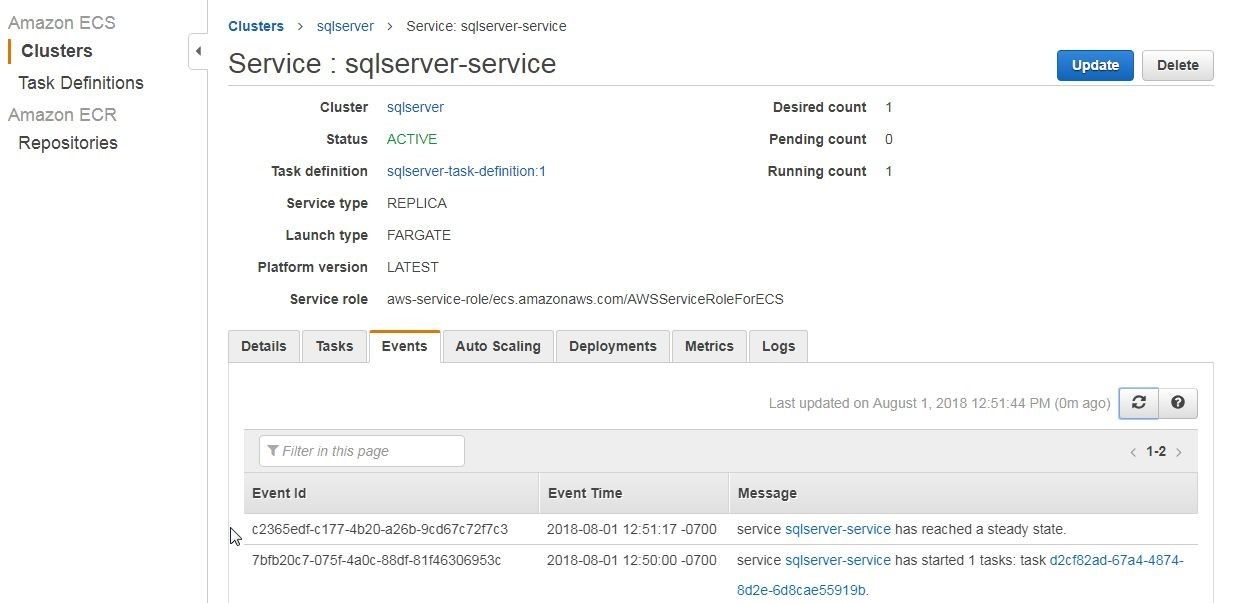Click the Service : sqlserver-service heading
The image size is (1241, 603).
392,63
